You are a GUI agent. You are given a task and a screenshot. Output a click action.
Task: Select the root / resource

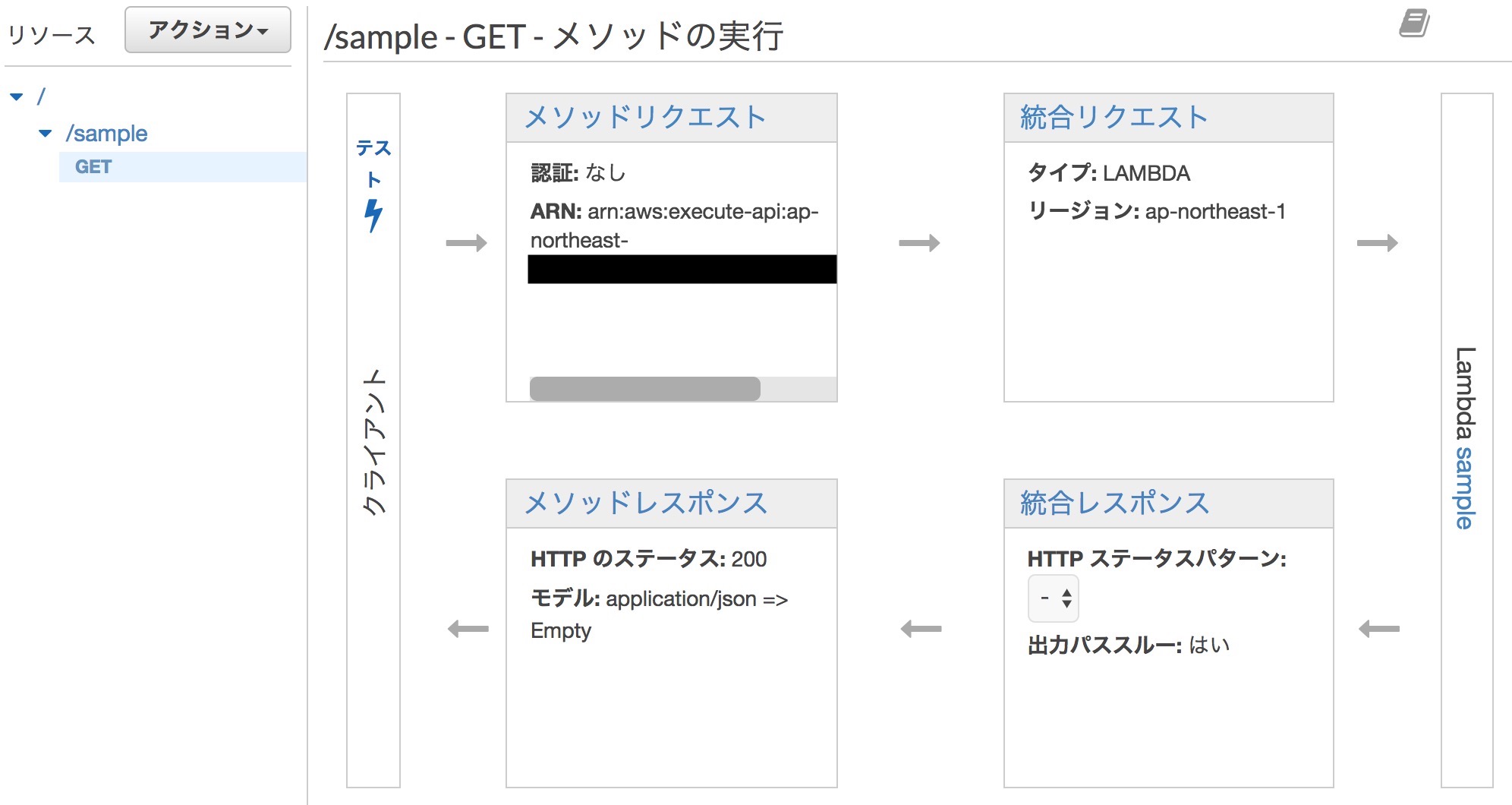tap(41, 94)
